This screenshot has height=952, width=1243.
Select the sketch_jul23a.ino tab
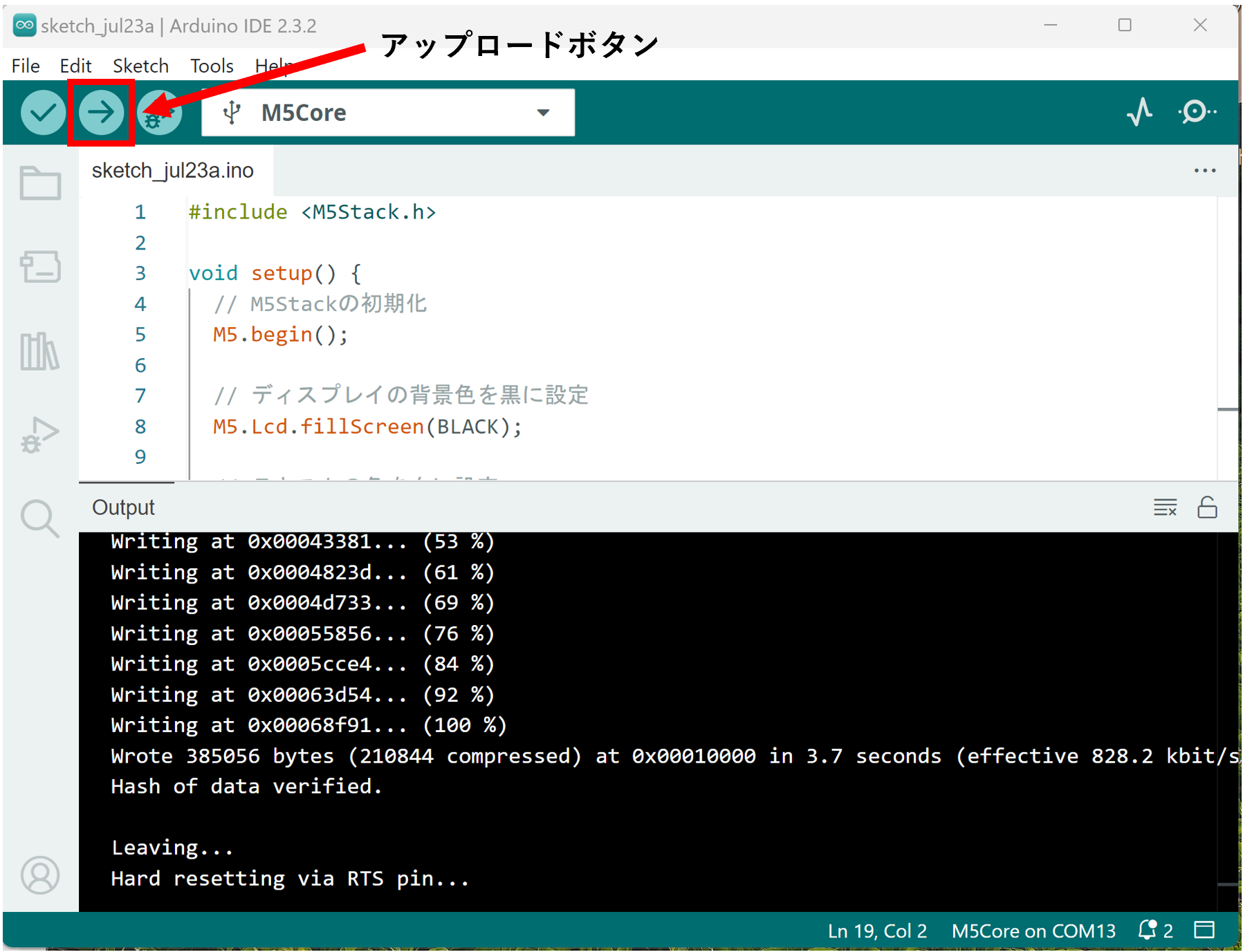coord(174,170)
